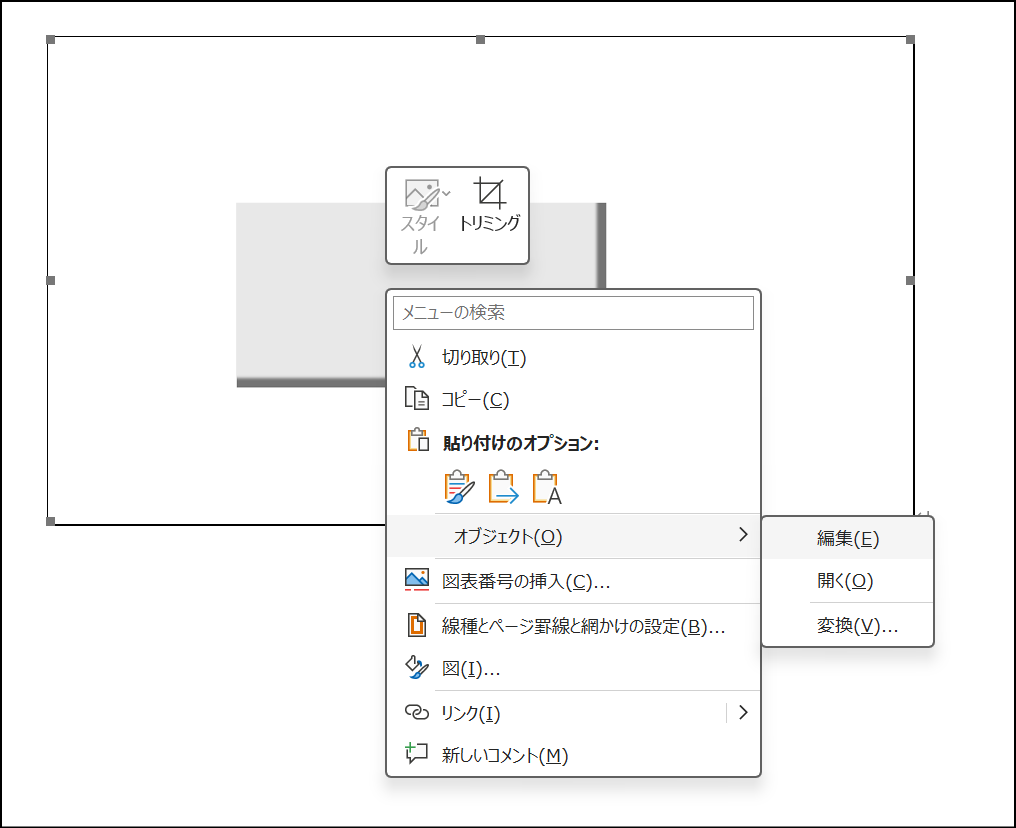Screen dimensions: 1016x828
Task: Click the caption picture icon
Action: [417, 580]
